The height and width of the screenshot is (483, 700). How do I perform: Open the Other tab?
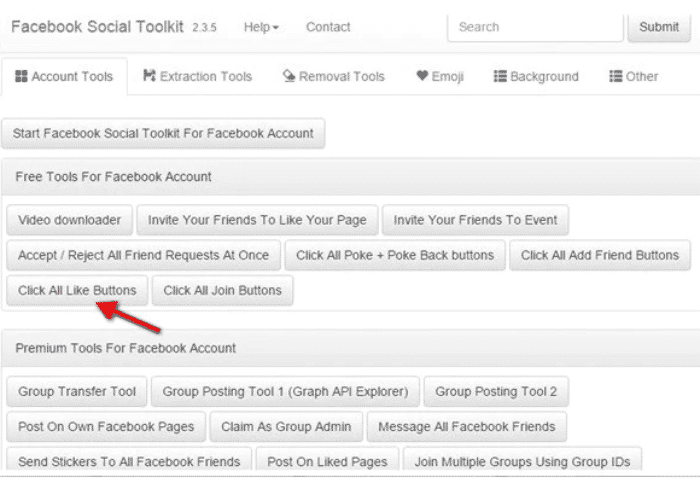633,76
